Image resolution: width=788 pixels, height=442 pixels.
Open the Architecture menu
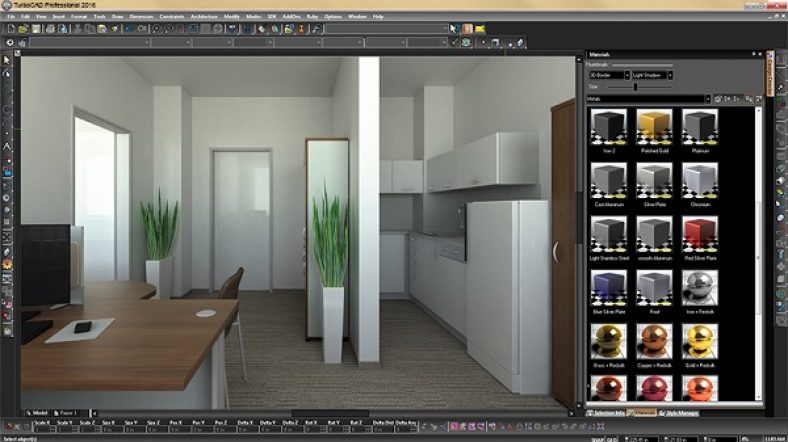click(204, 17)
